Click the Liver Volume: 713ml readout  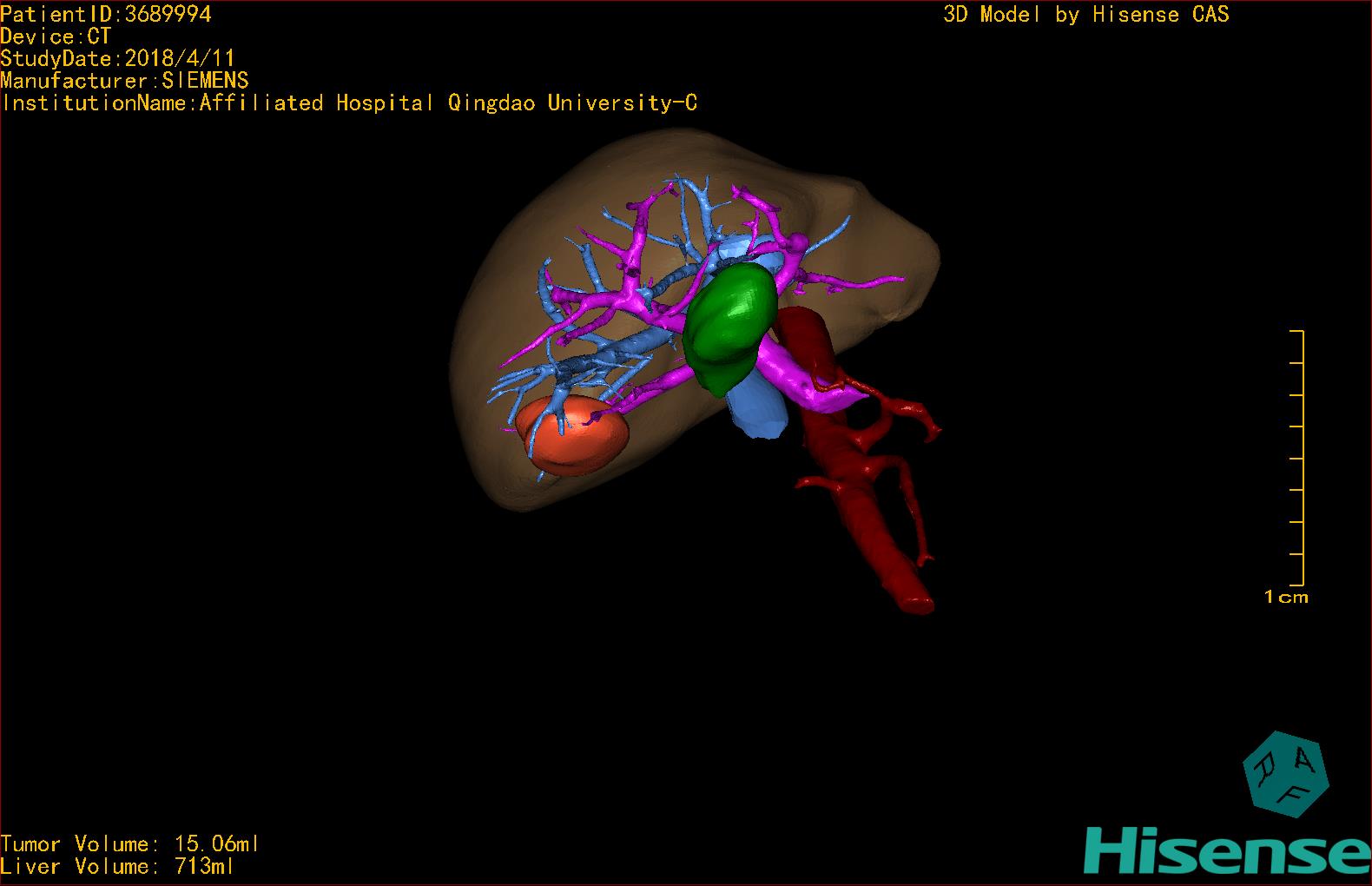pos(117,866)
